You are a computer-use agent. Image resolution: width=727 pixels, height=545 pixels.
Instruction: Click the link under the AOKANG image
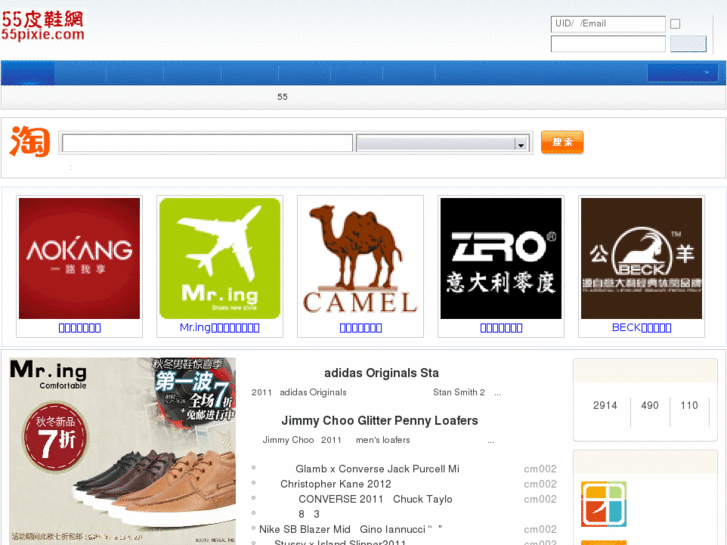(79, 328)
